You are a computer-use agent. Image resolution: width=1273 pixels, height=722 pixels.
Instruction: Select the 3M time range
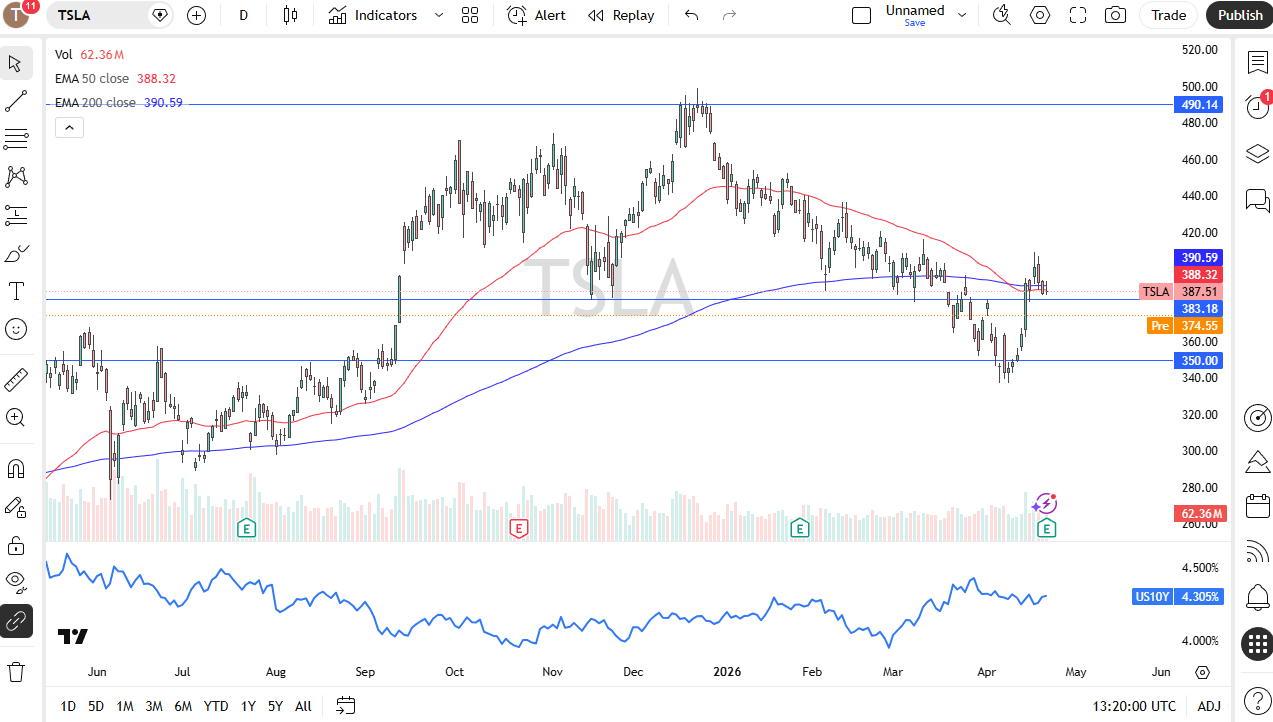click(154, 706)
